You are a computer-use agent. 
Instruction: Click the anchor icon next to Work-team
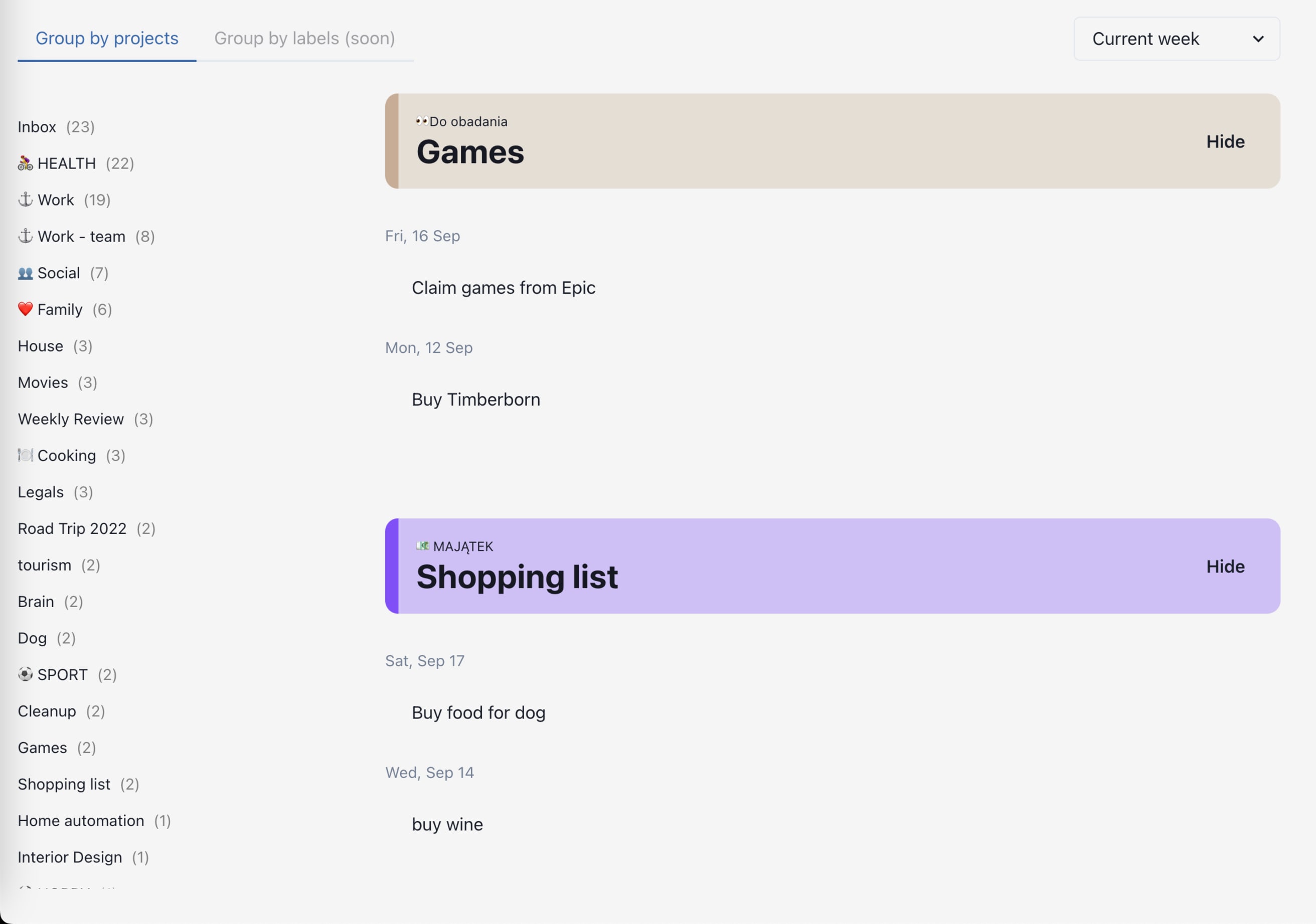[x=24, y=236]
